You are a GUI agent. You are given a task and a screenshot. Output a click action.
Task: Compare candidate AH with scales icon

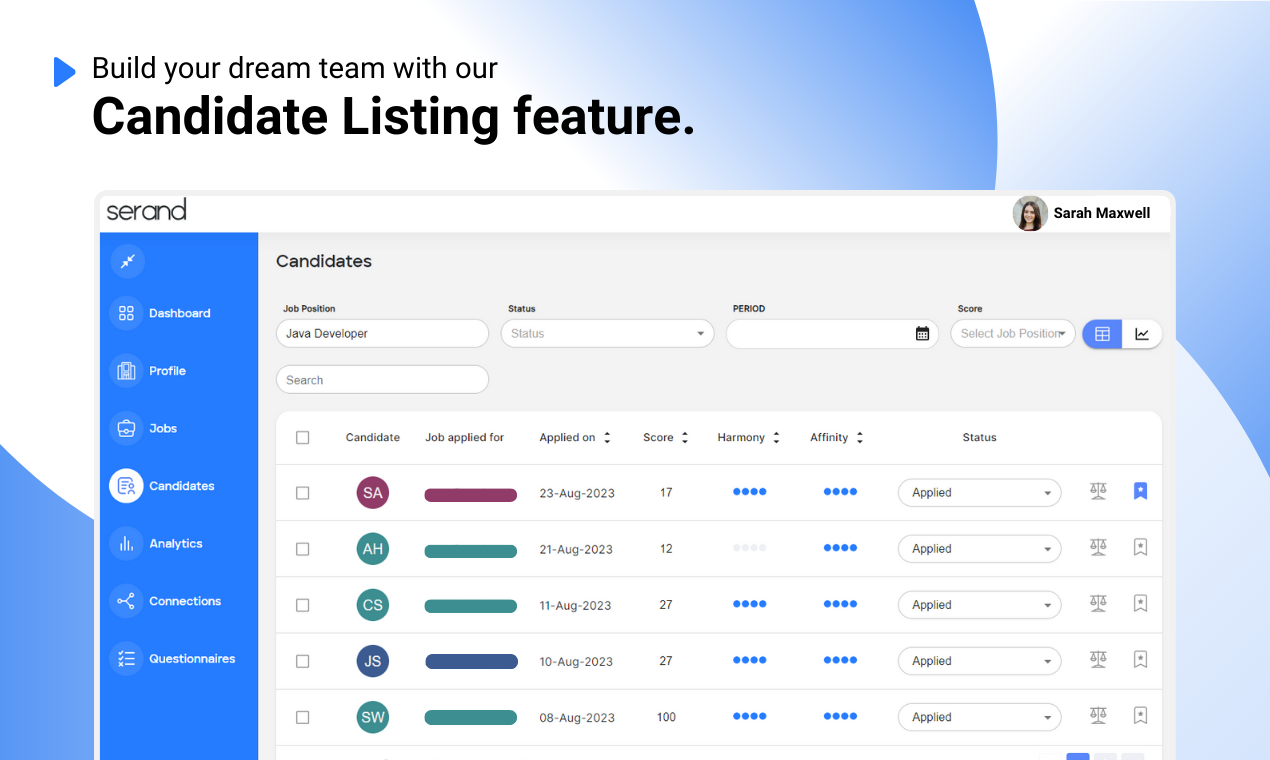1098,547
